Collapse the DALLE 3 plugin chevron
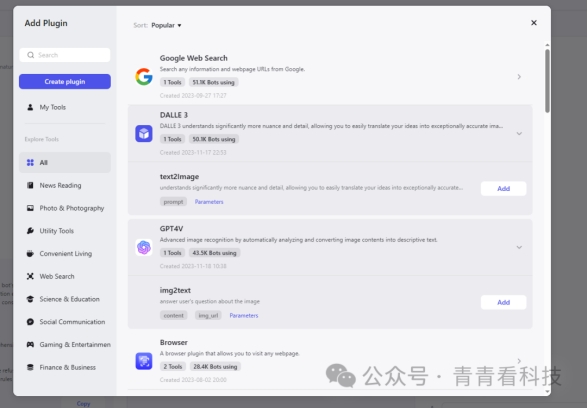The width and height of the screenshot is (588, 408). (x=519, y=134)
